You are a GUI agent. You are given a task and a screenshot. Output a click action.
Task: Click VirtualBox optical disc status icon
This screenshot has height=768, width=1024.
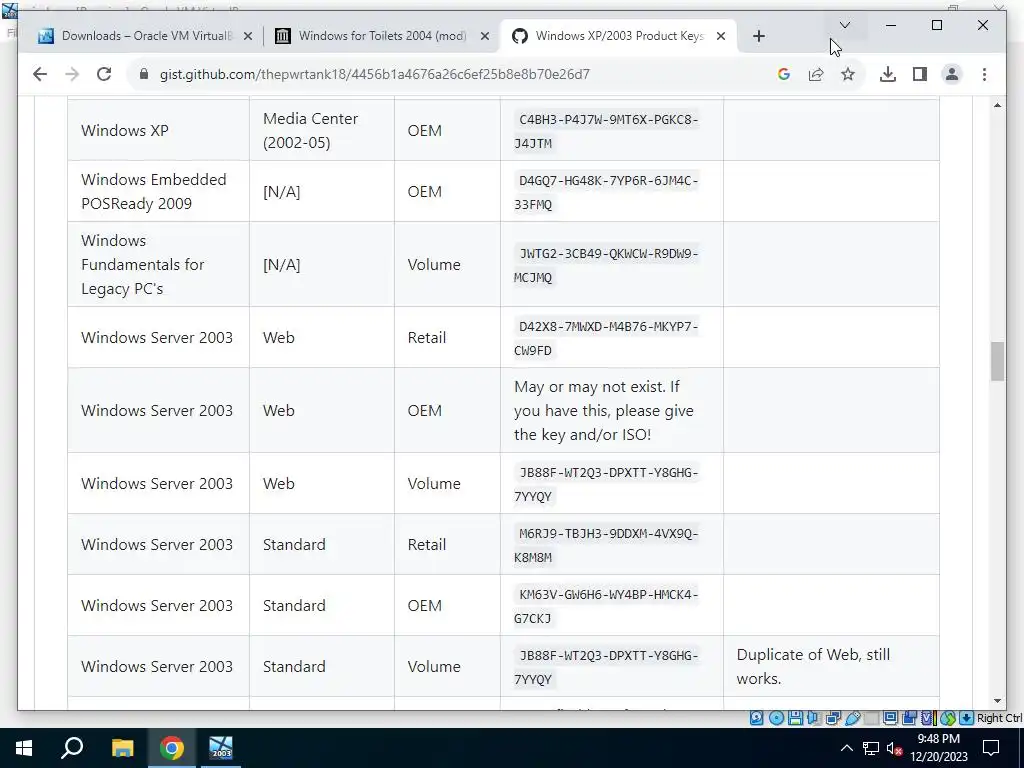(776, 718)
